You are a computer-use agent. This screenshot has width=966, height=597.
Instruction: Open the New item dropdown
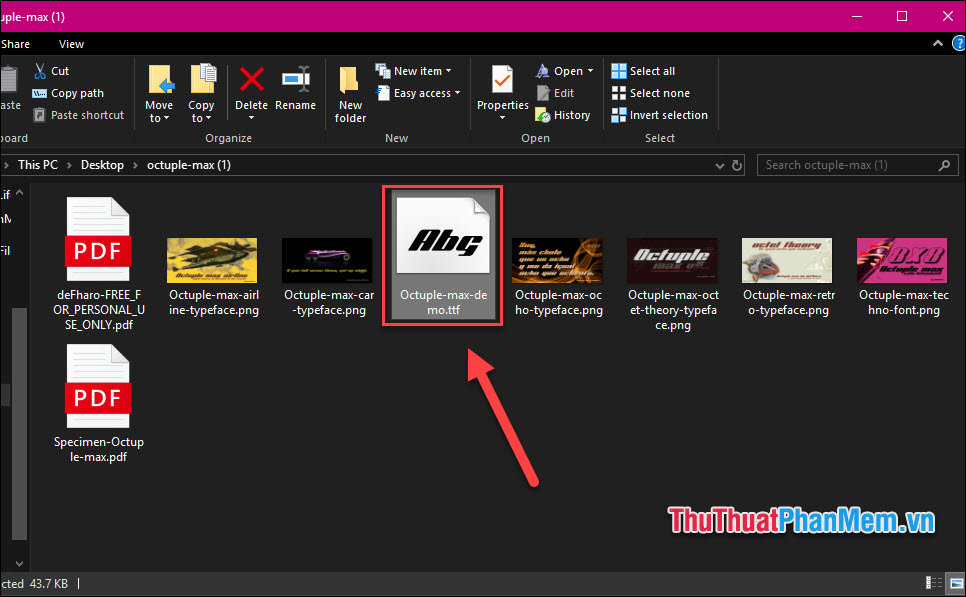(x=414, y=70)
